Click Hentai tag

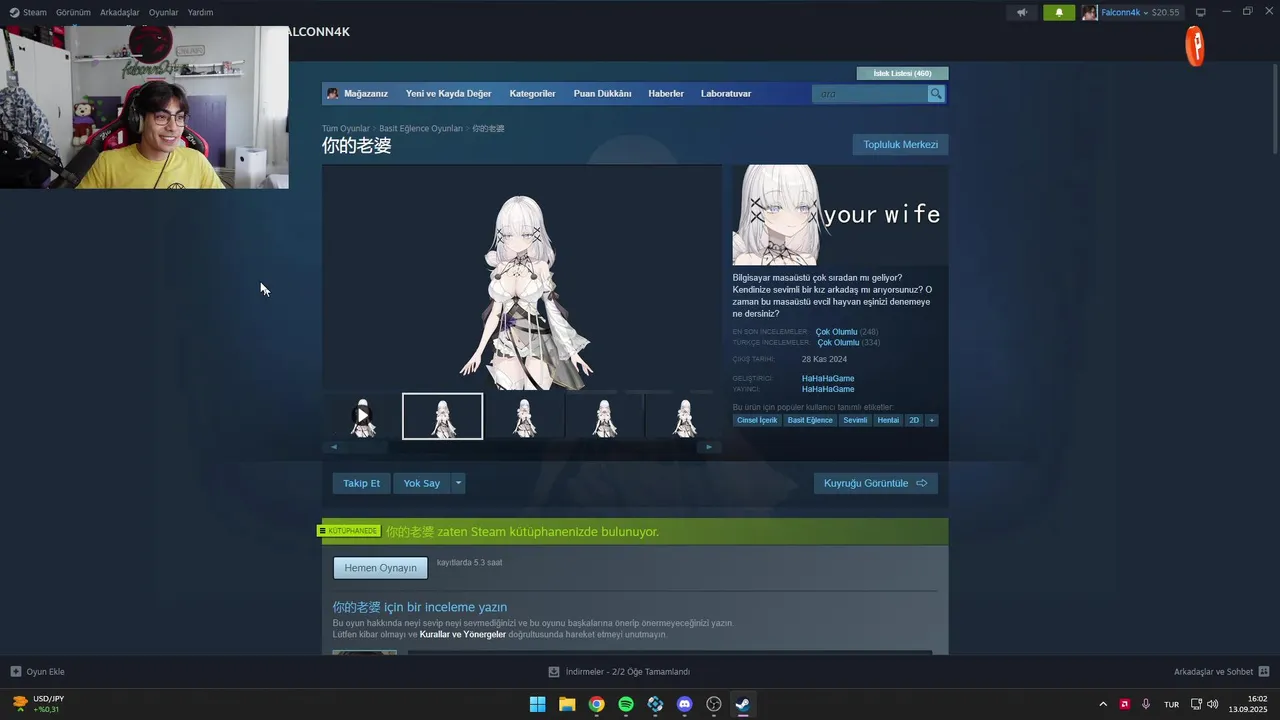click(888, 420)
